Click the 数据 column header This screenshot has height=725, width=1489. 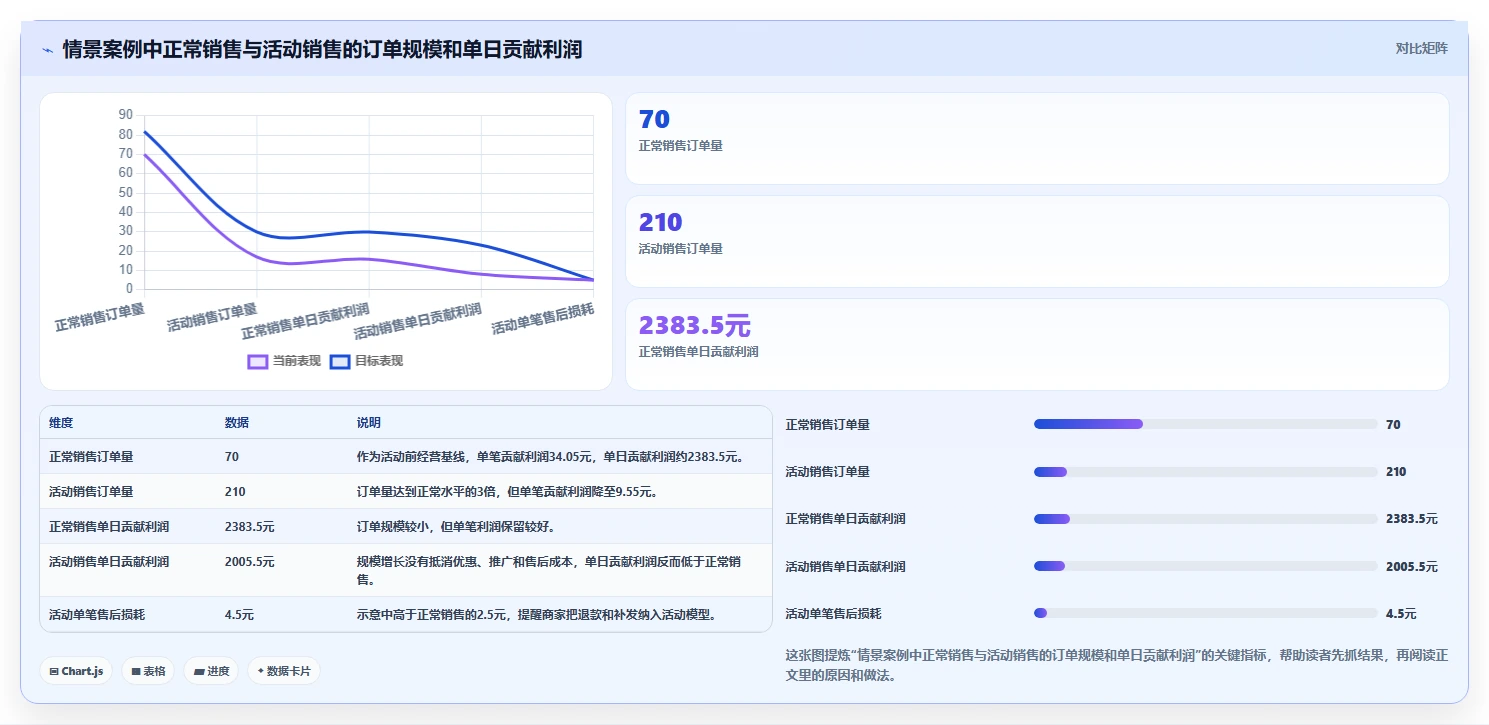point(237,423)
